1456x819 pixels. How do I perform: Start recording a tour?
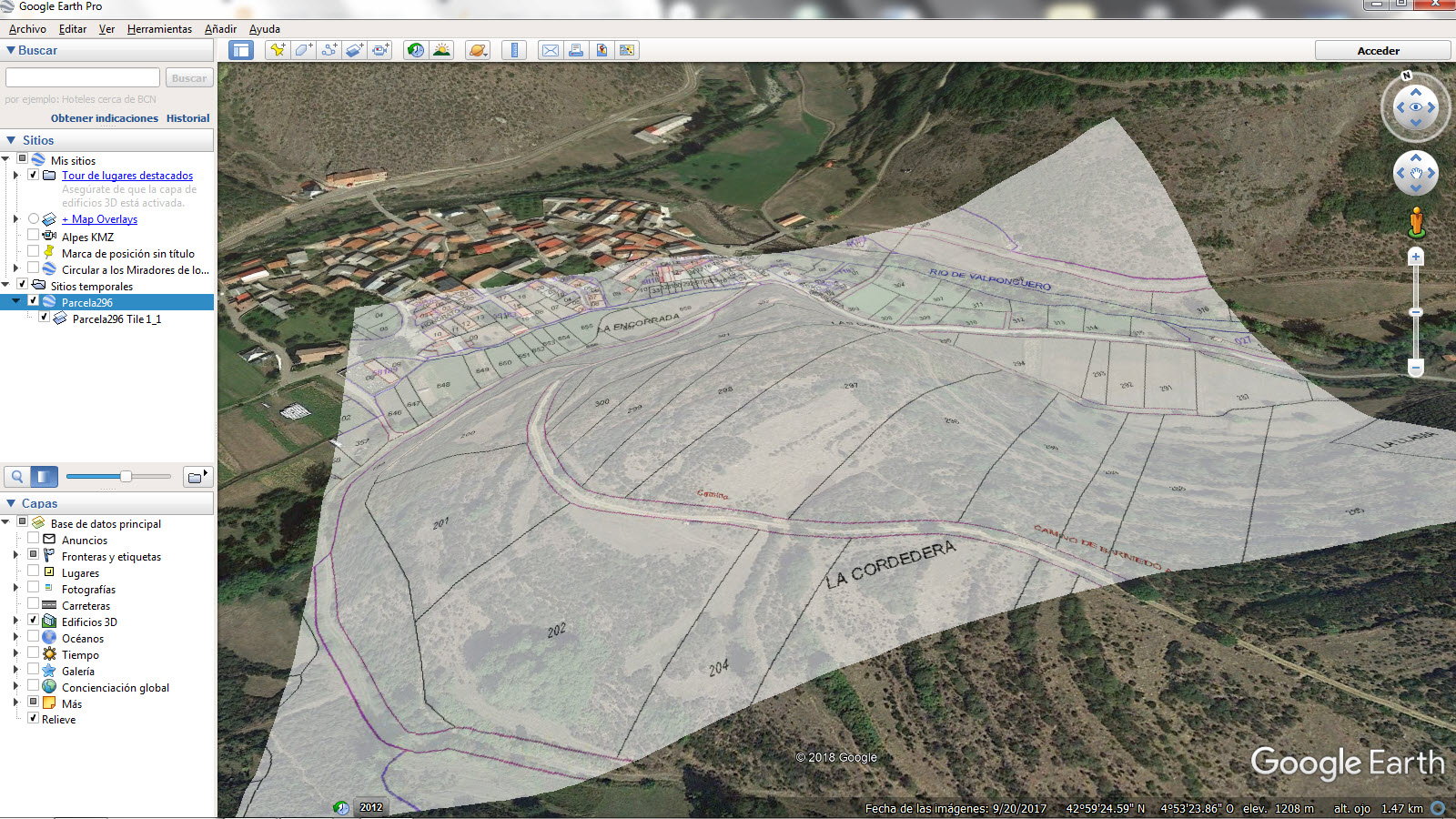[379, 50]
